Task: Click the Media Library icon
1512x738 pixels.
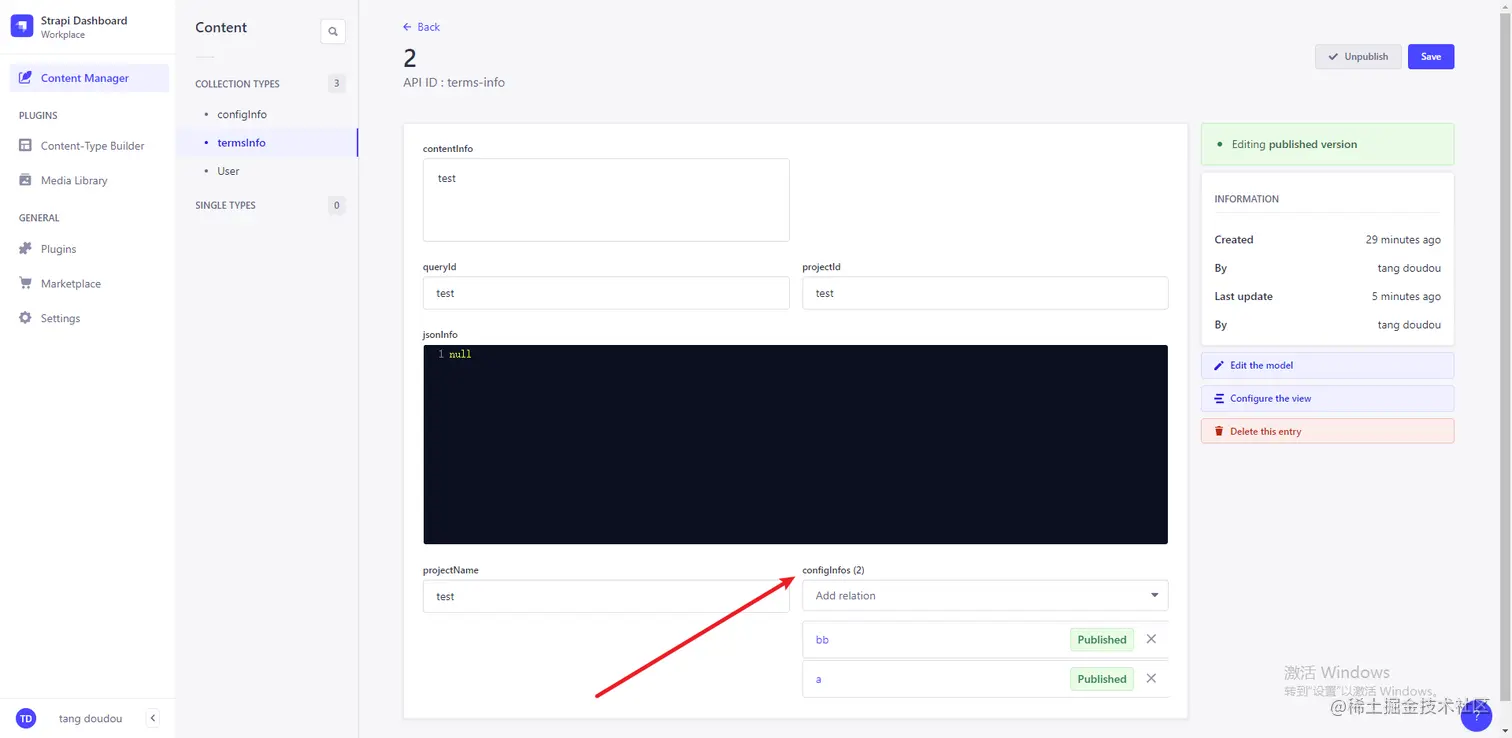Action: click(x=26, y=181)
